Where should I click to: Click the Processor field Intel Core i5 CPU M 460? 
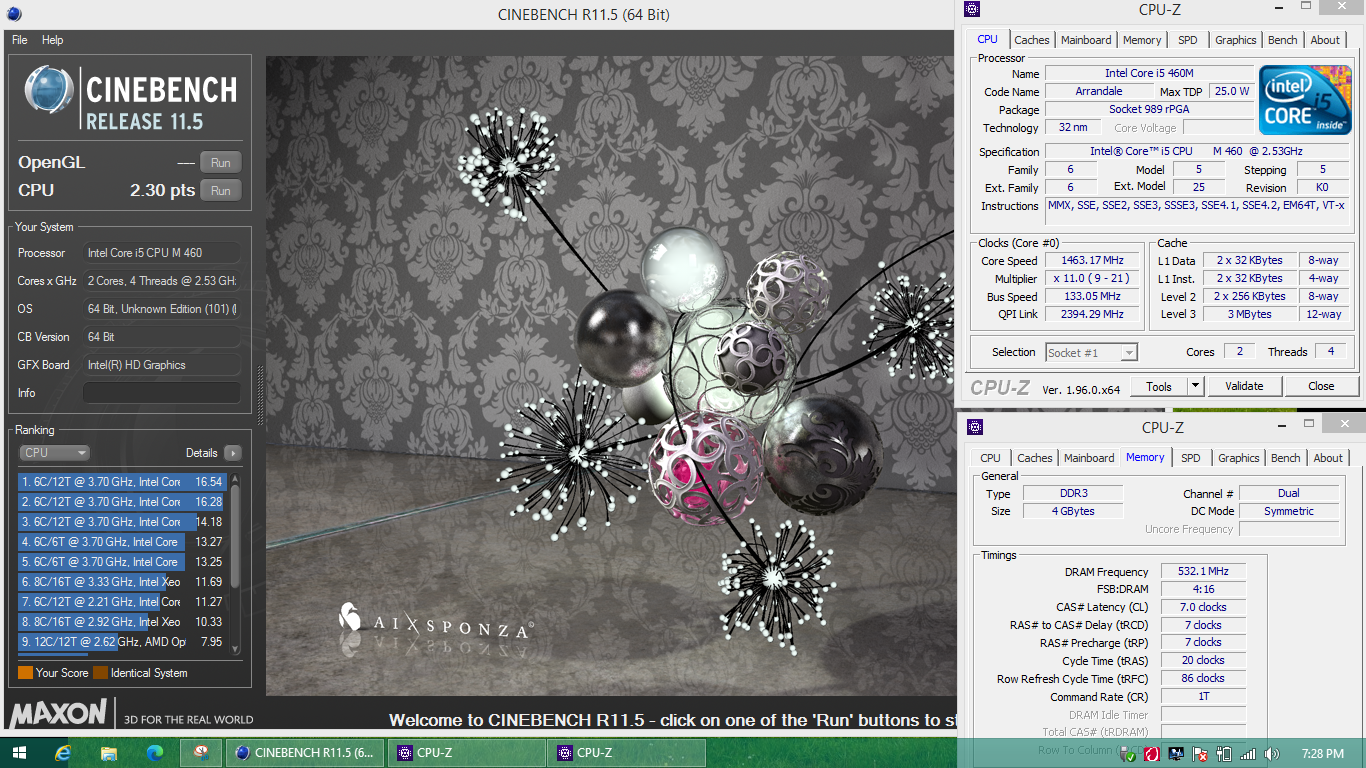162,253
